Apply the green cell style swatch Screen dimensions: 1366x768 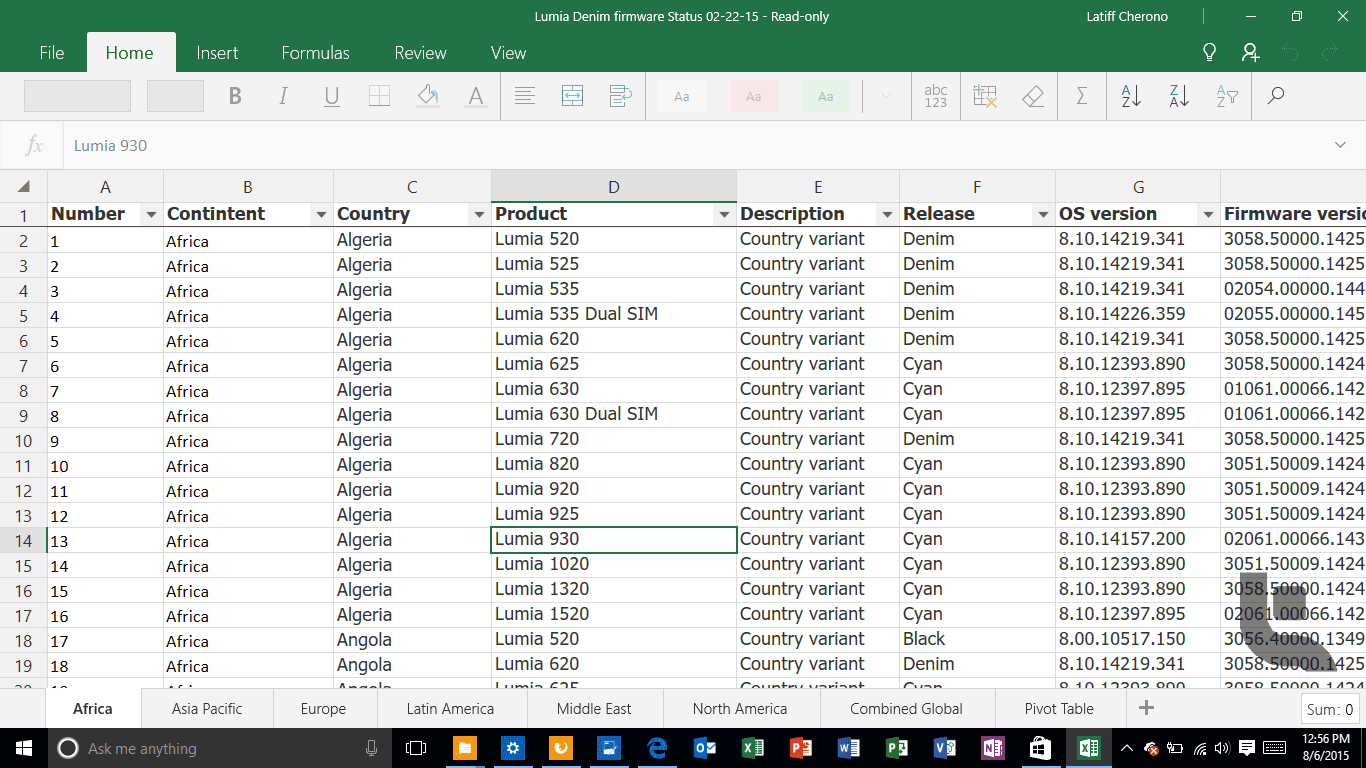click(826, 96)
